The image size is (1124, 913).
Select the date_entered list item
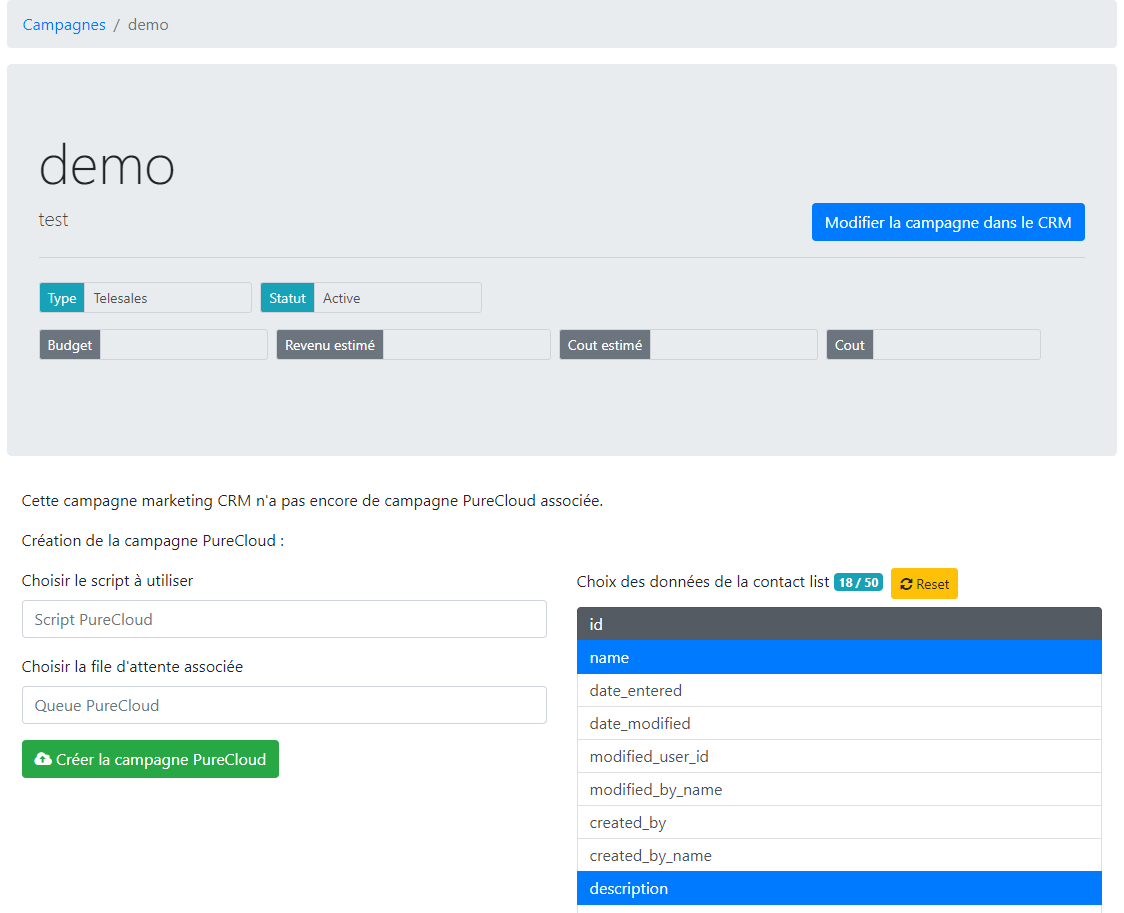point(838,691)
